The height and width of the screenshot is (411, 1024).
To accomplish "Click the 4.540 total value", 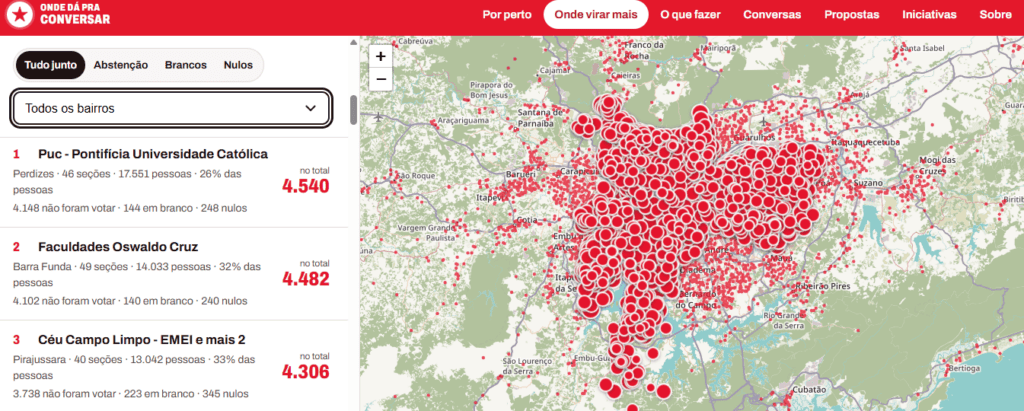I will (x=306, y=186).
